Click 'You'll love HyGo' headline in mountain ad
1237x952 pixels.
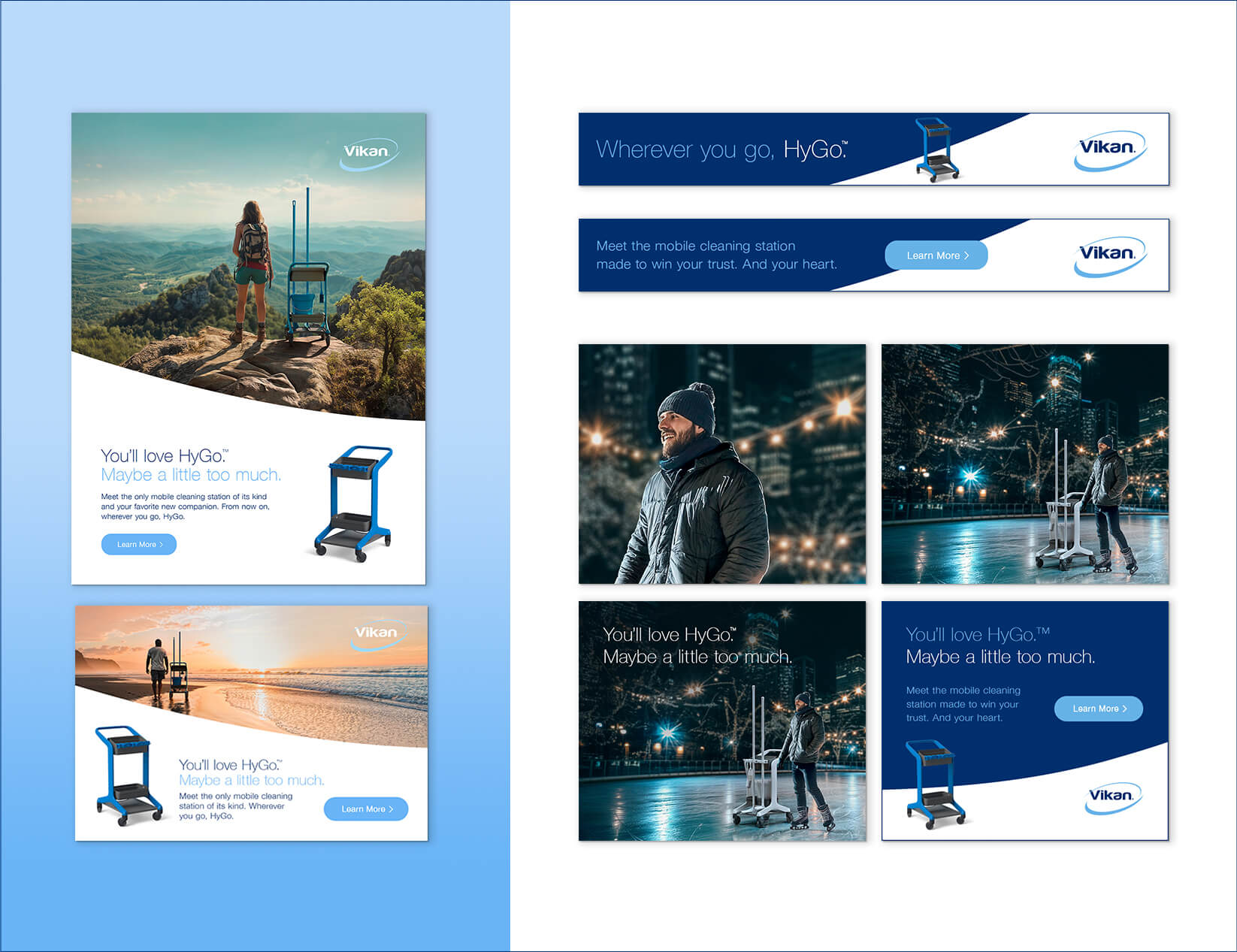click(x=165, y=455)
